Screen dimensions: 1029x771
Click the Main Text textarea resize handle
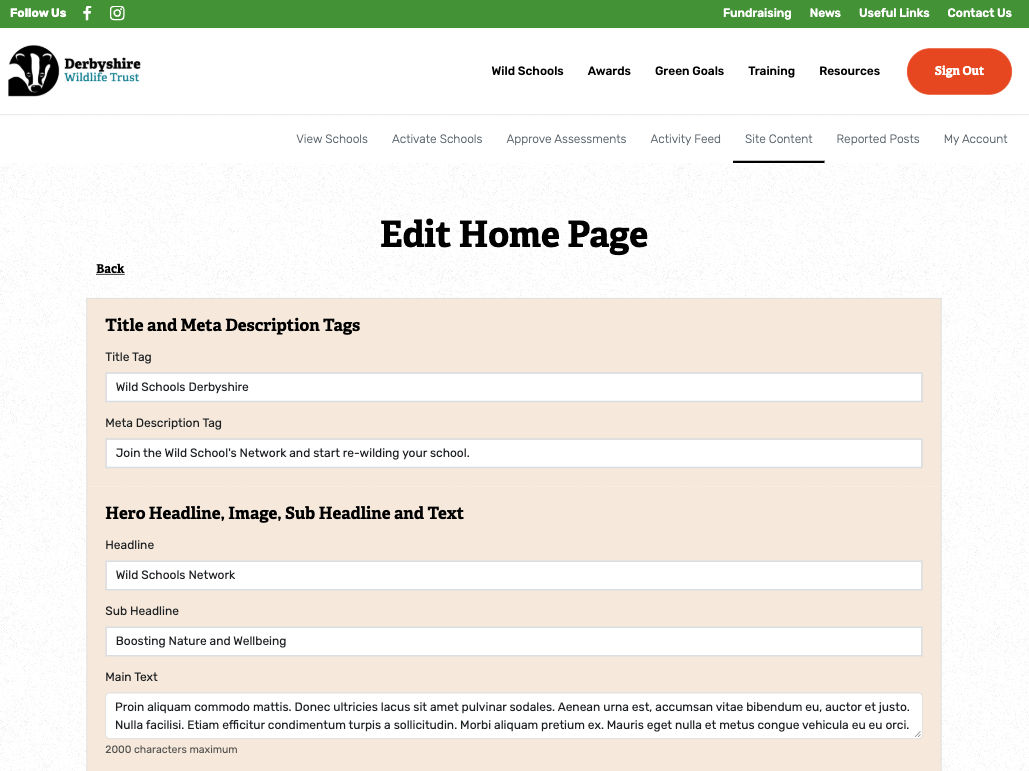[x=917, y=734]
